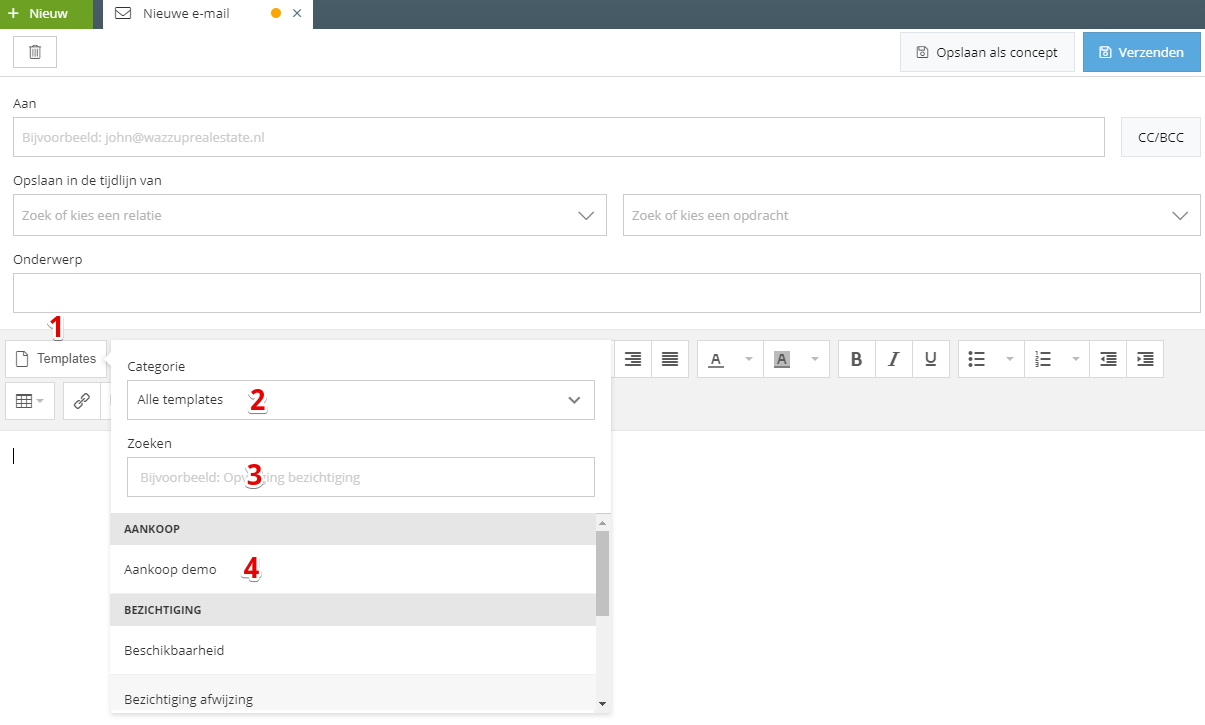1205x725 pixels.
Task: Toggle italic formatting
Action: pyautogui.click(x=894, y=359)
